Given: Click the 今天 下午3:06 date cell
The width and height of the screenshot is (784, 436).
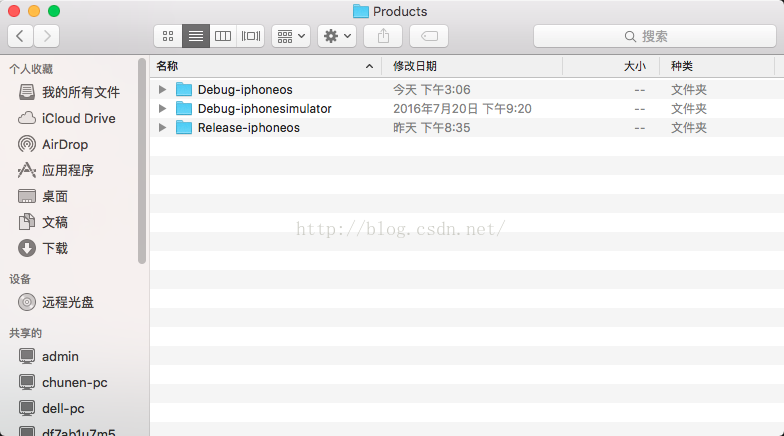Looking at the screenshot, I should (x=432, y=90).
